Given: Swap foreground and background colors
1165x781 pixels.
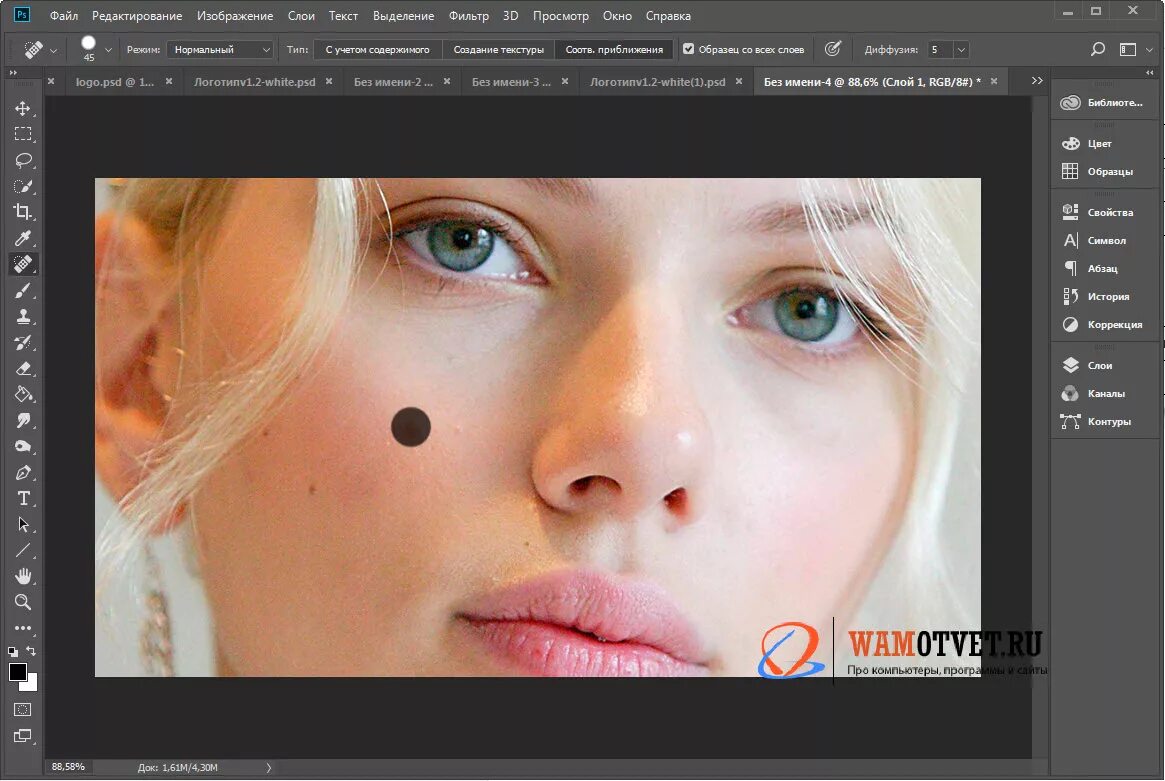Looking at the screenshot, I should pyautogui.click(x=31, y=651).
